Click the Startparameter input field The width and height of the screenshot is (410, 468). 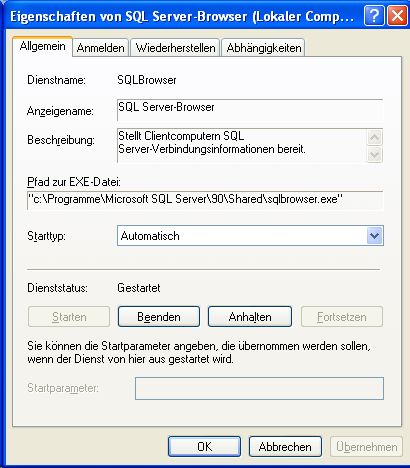(259, 388)
